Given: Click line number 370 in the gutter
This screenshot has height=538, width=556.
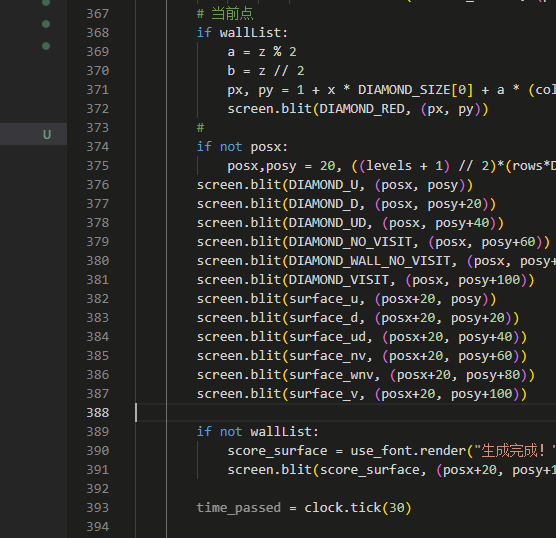Looking at the screenshot, I should pyautogui.click(x=98, y=71).
